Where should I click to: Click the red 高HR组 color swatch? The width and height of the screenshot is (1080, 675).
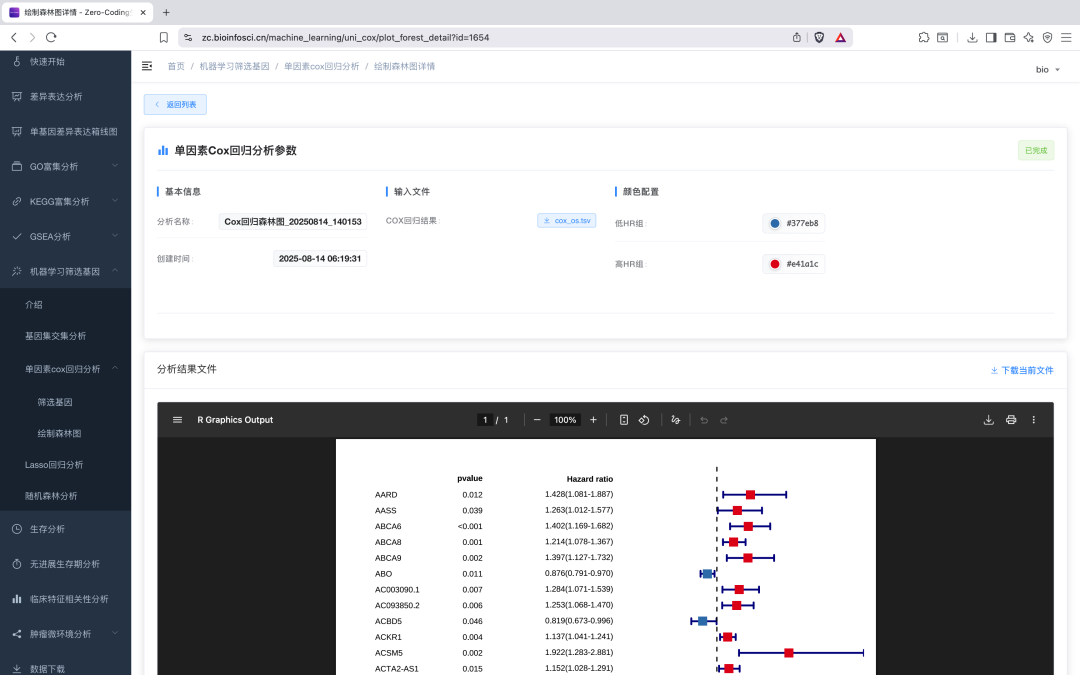774,264
